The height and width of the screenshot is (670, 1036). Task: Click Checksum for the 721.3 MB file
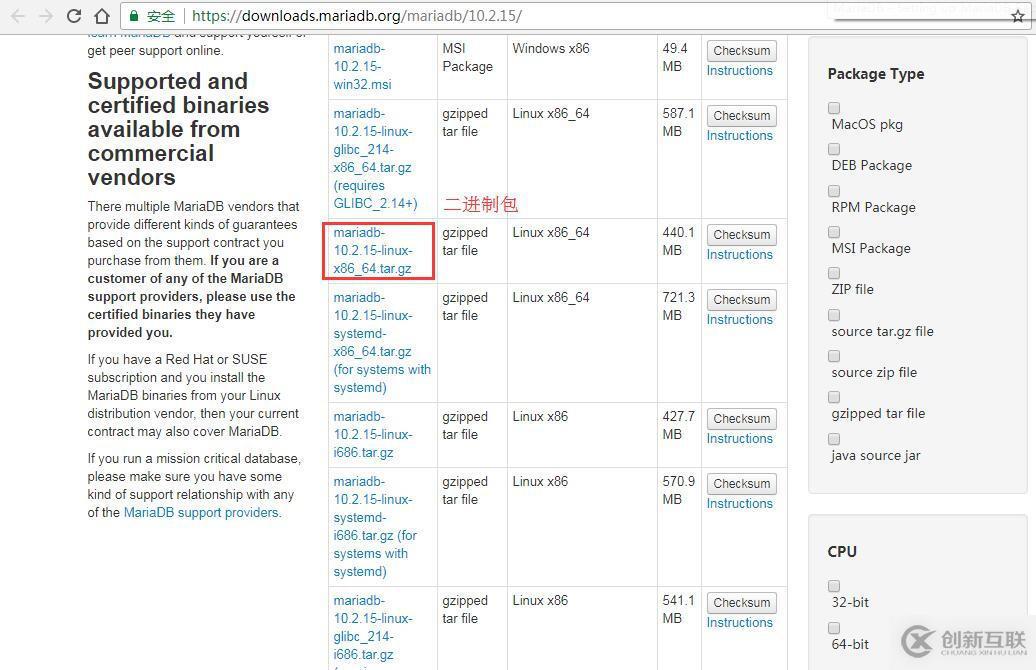click(741, 300)
